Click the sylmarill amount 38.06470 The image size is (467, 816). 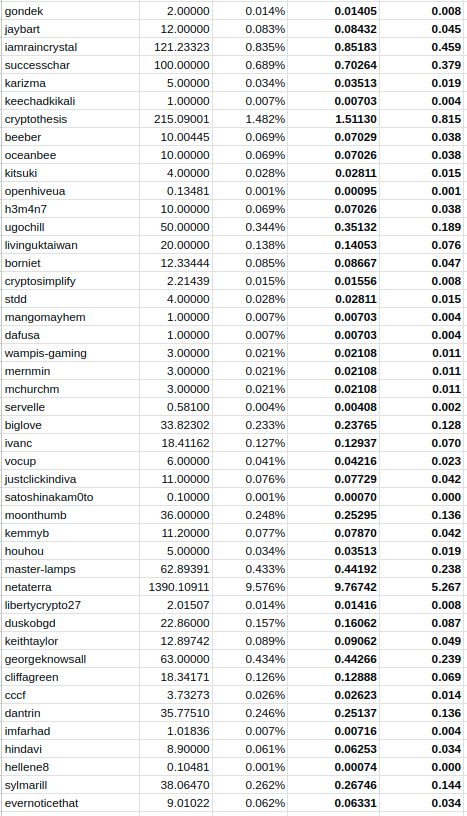176,785
